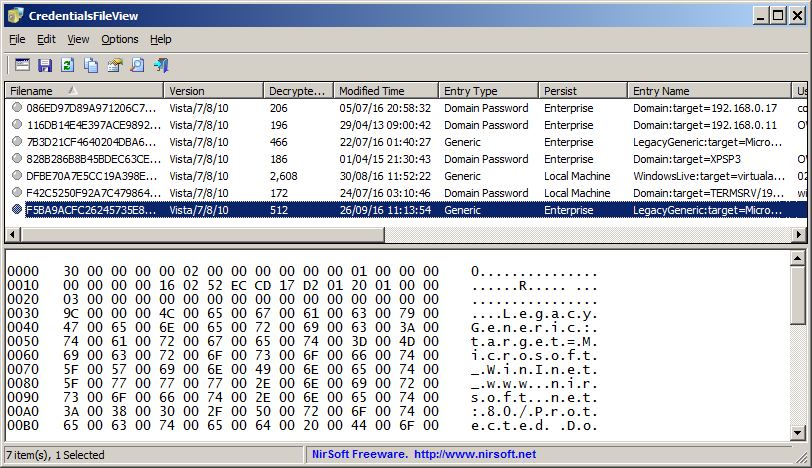Image resolution: width=812 pixels, height=468 pixels.
Task: Click the list's horizontal scrollbar left arrow
Action: [13, 235]
